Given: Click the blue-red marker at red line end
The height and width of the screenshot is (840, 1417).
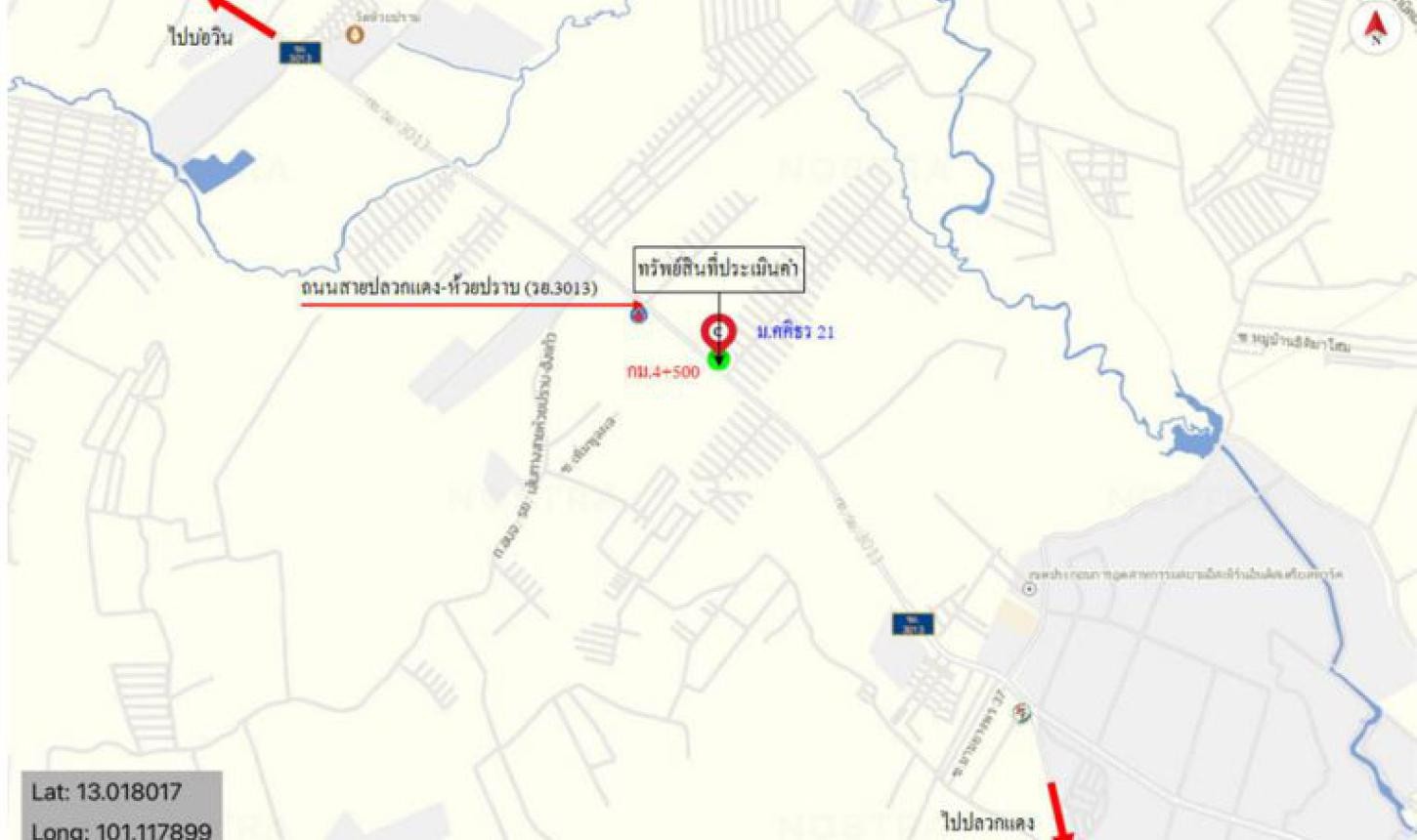Looking at the screenshot, I should pos(638,314).
